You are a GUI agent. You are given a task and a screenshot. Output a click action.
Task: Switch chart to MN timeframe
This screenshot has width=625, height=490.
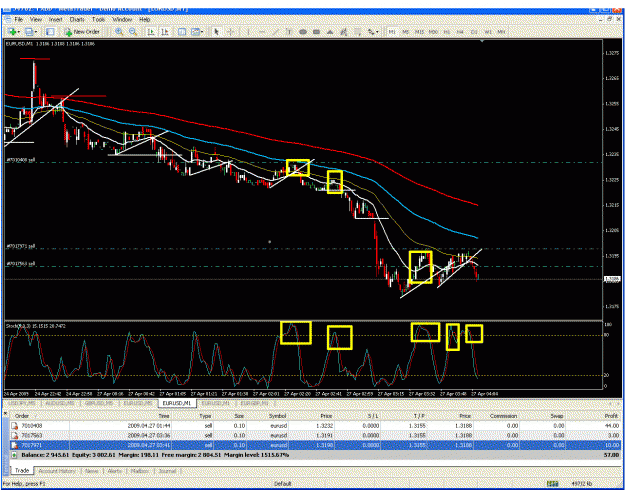501,31
